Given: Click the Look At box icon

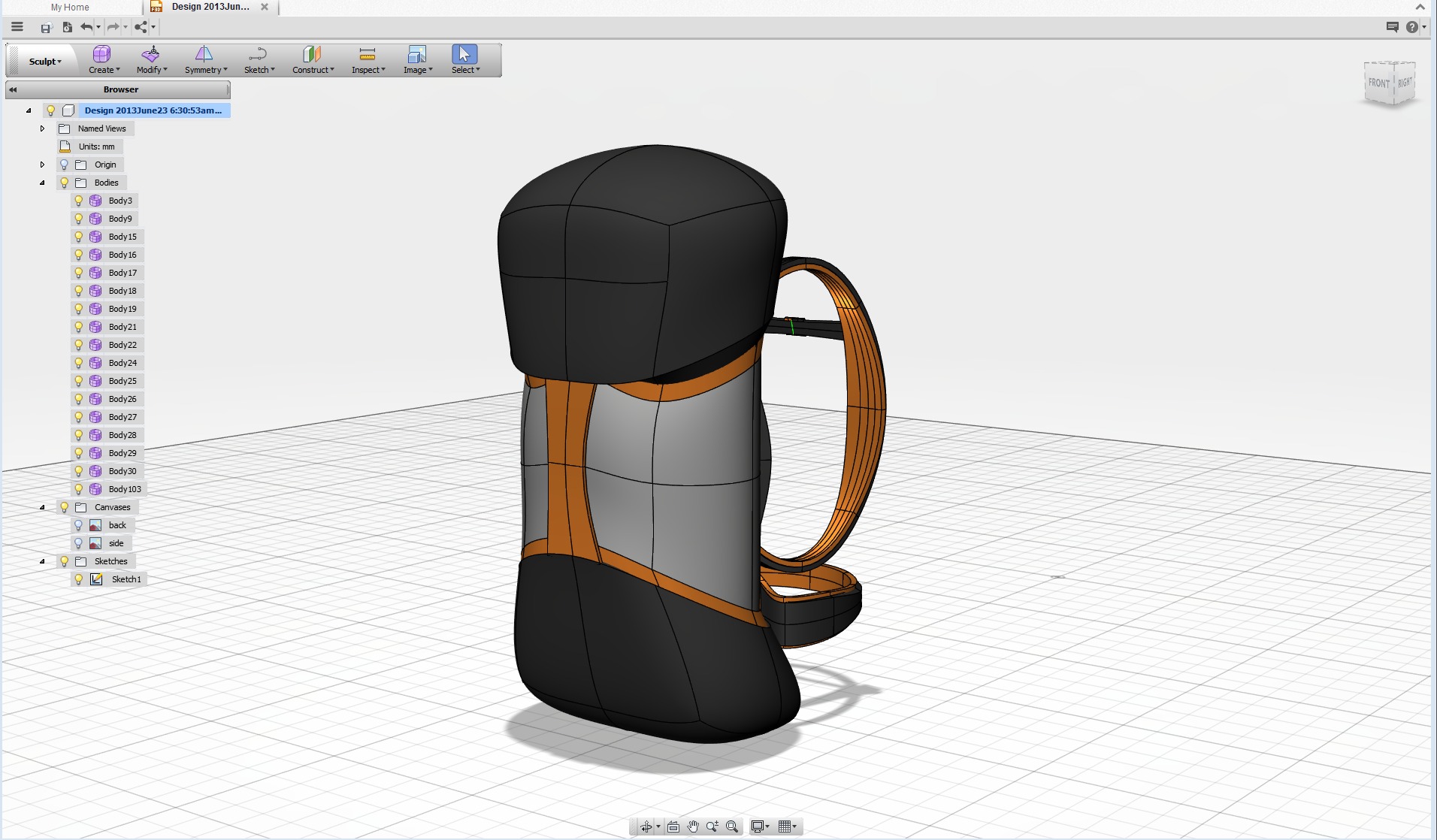Looking at the screenshot, I should 673,826.
